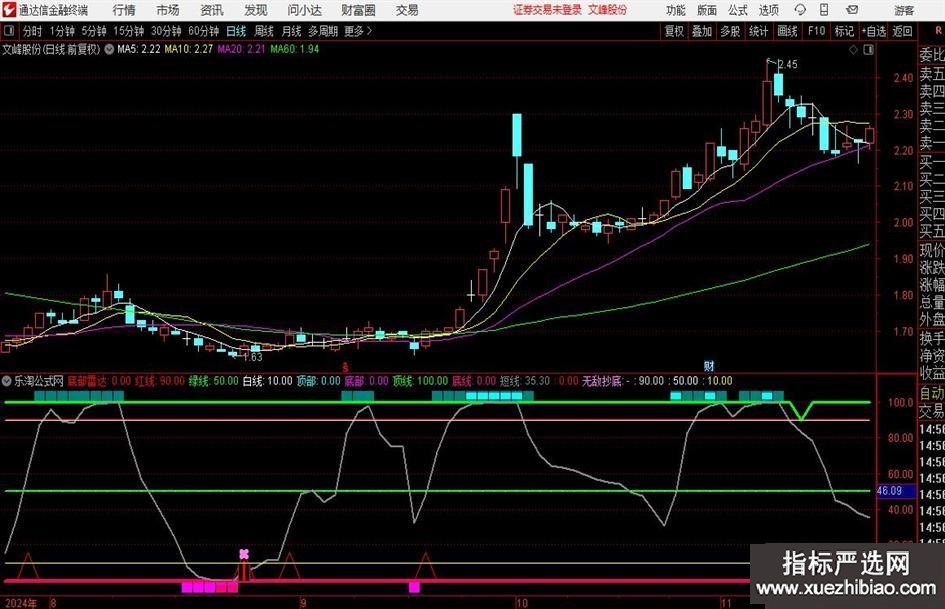Toggle the left panel icon beside 分时
The height and width of the screenshot is (609, 945).
click(9, 31)
